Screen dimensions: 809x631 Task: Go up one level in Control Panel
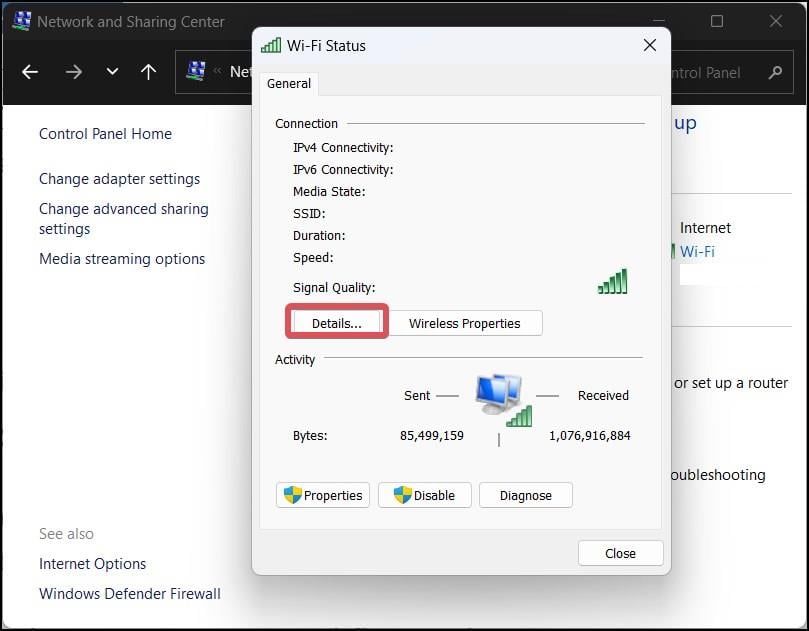[x=149, y=72]
